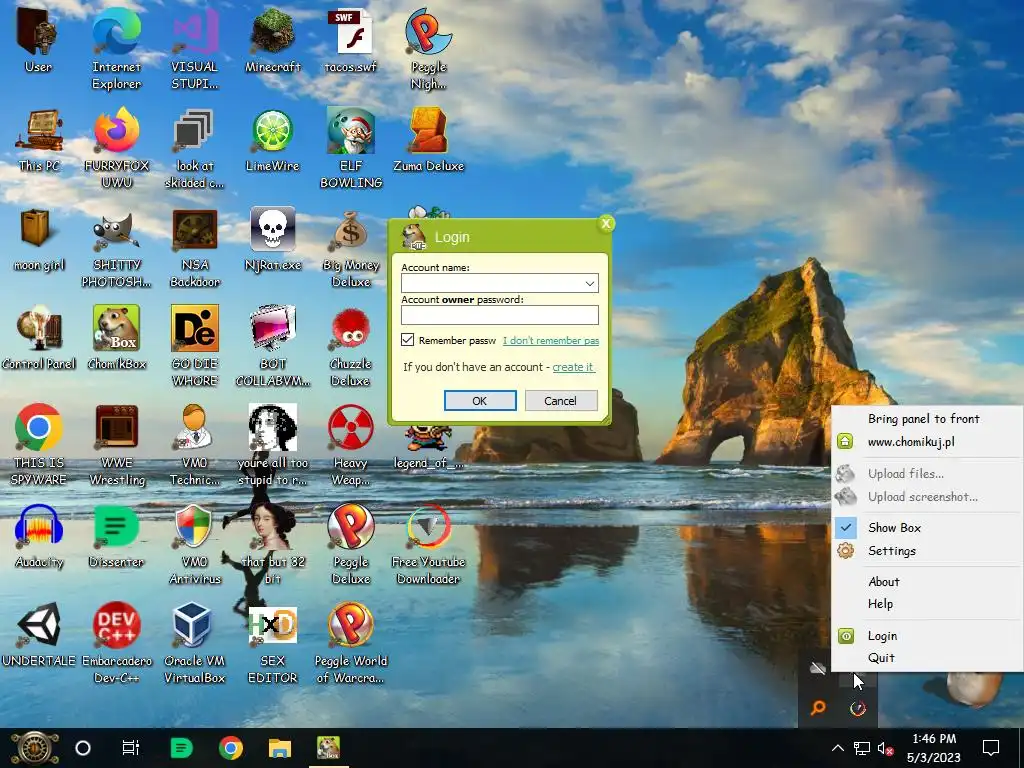The image size is (1024, 768).
Task: Choose Login in the tray menu
Action: (882, 635)
